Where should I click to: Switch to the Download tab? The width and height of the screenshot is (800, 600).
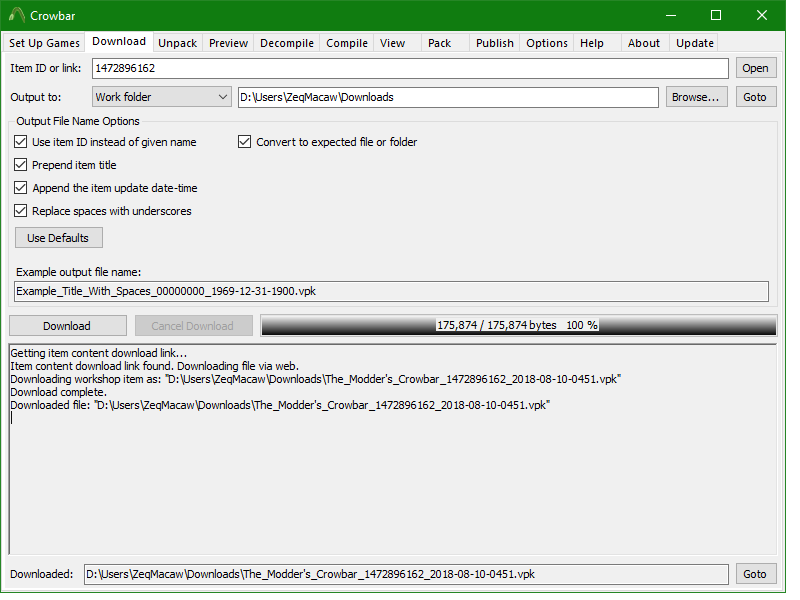(x=119, y=42)
